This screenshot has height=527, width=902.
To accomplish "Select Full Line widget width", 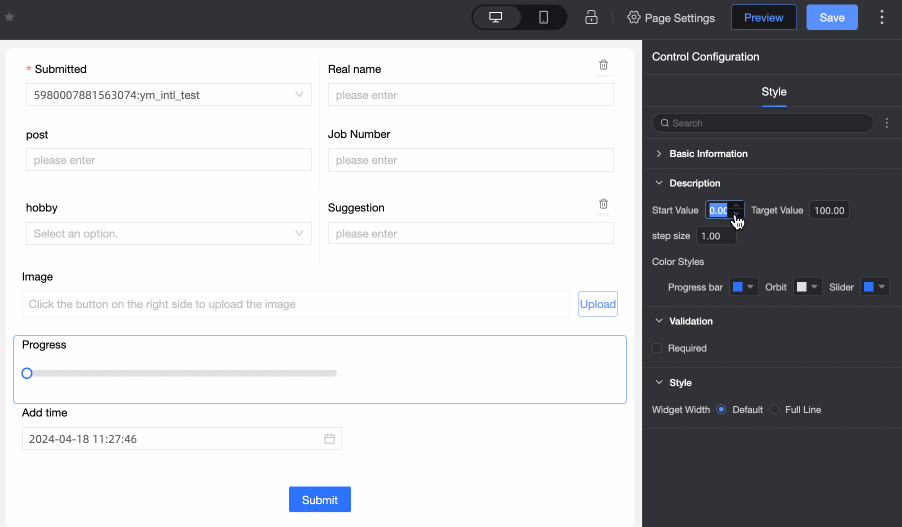I will point(775,410).
